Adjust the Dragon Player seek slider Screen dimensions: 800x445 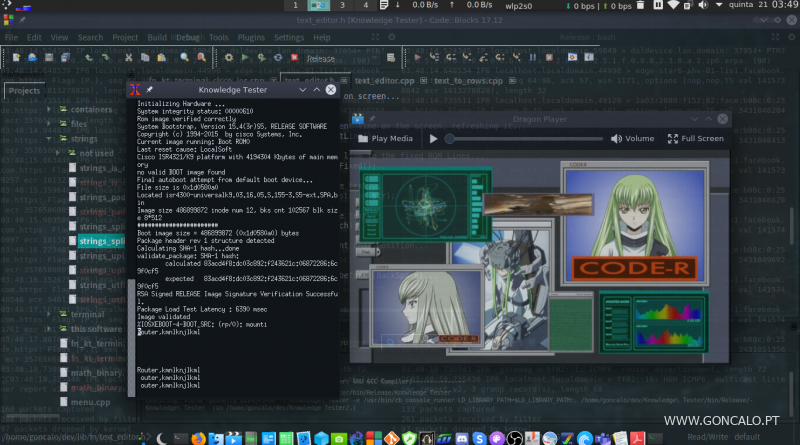coord(526,138)
